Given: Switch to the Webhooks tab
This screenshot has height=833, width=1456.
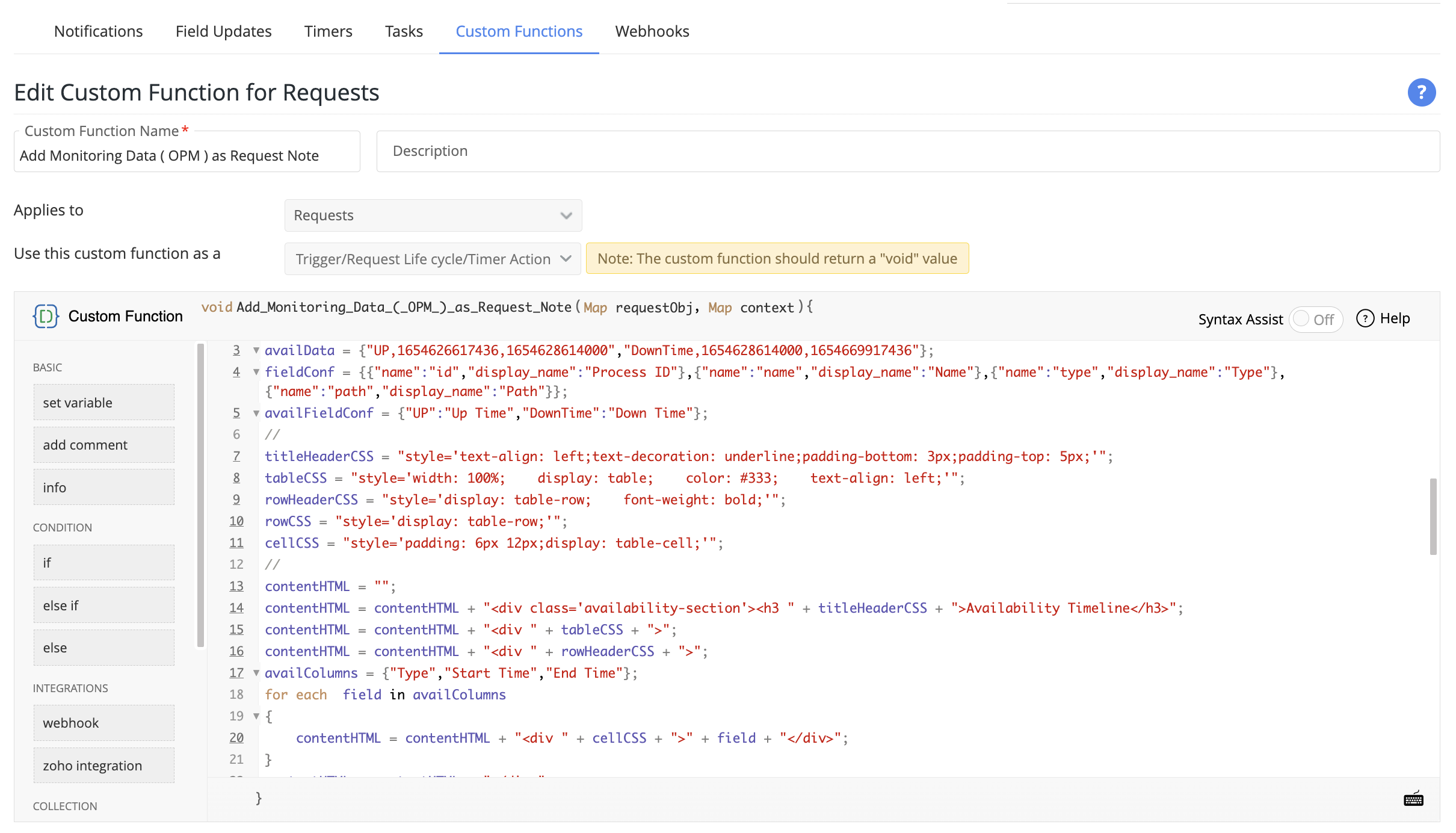Looking at the screenshot, I should [652, 31].
